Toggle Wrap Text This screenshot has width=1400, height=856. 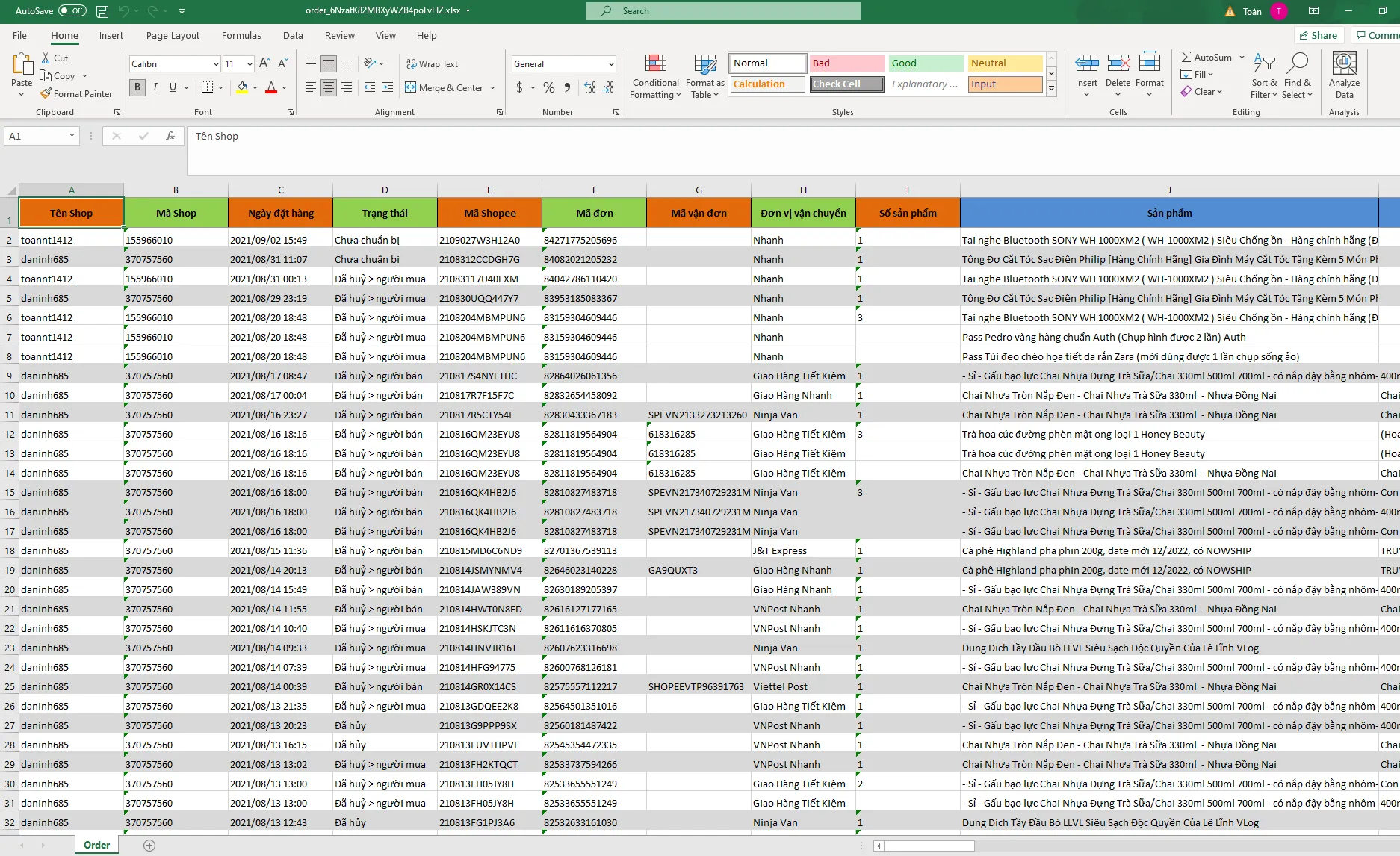pyautogui.click(x=432, y=64)
